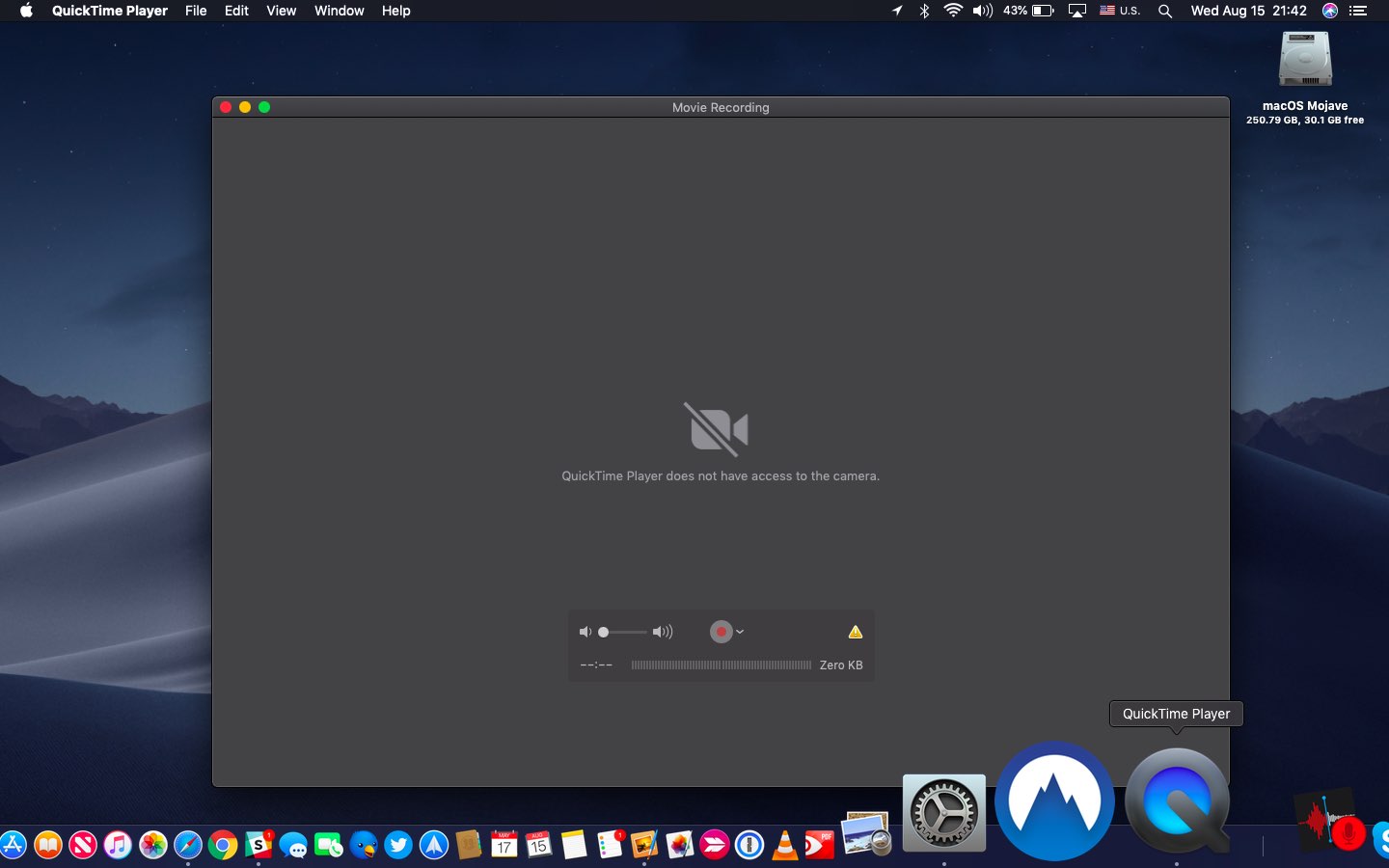
Task: Click the Wi-Fi icon in the menu bar
Action: pyautogui.click(x=953, y=11)
